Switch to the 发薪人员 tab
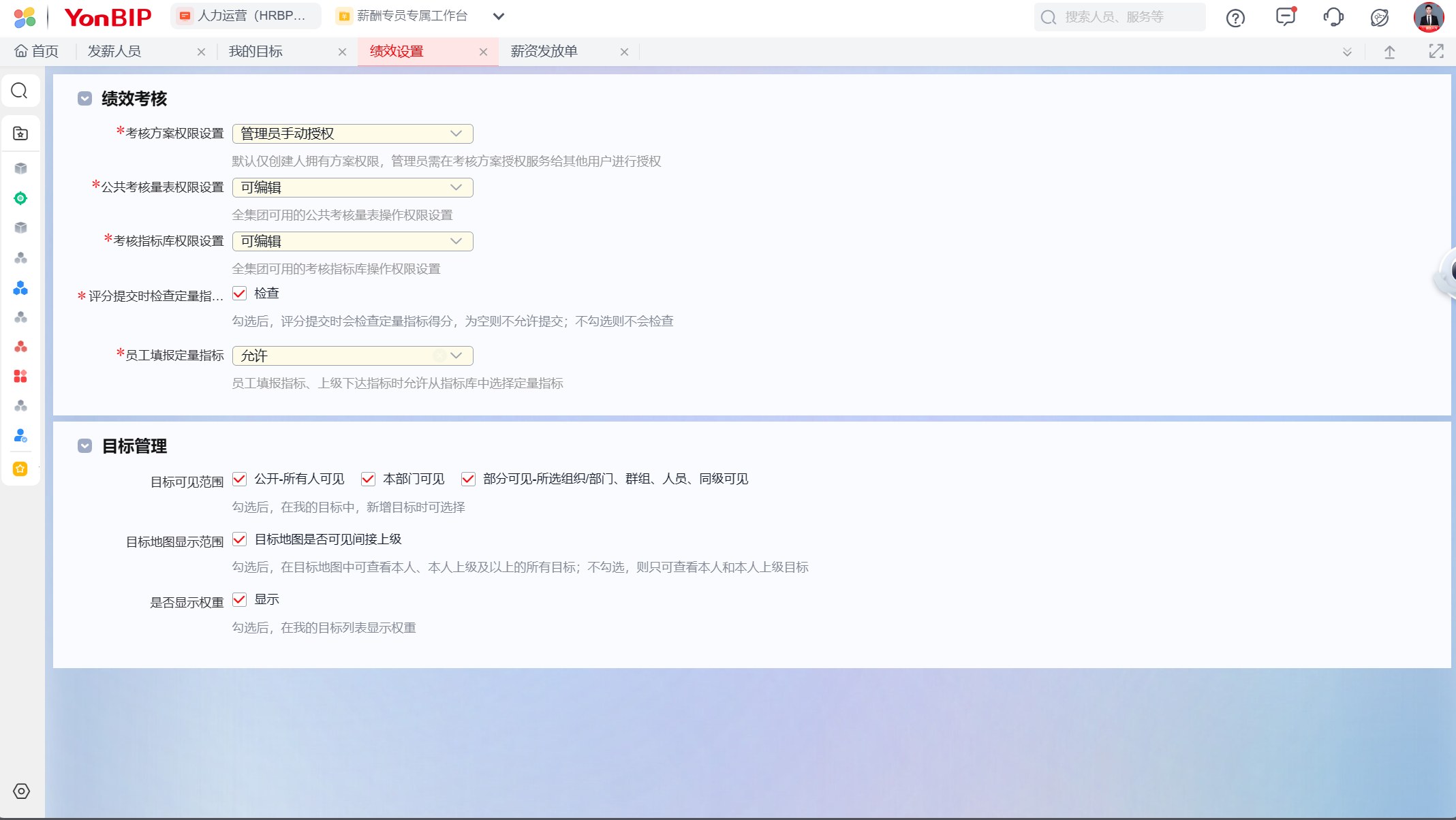1456x820 pixels. (x=114, y=52)
